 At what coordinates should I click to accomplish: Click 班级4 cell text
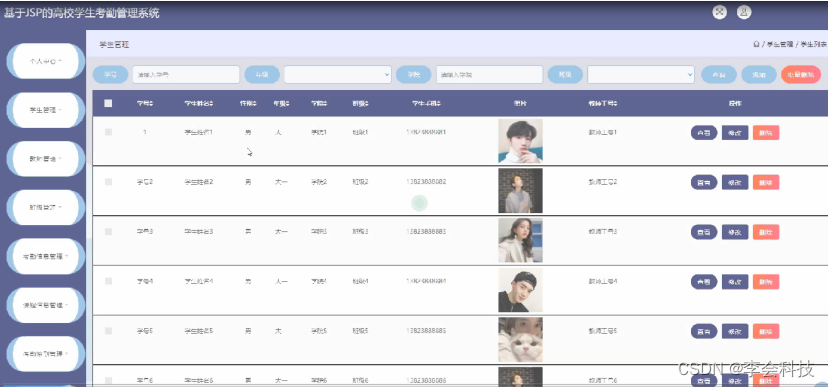(x=360, y=281)
